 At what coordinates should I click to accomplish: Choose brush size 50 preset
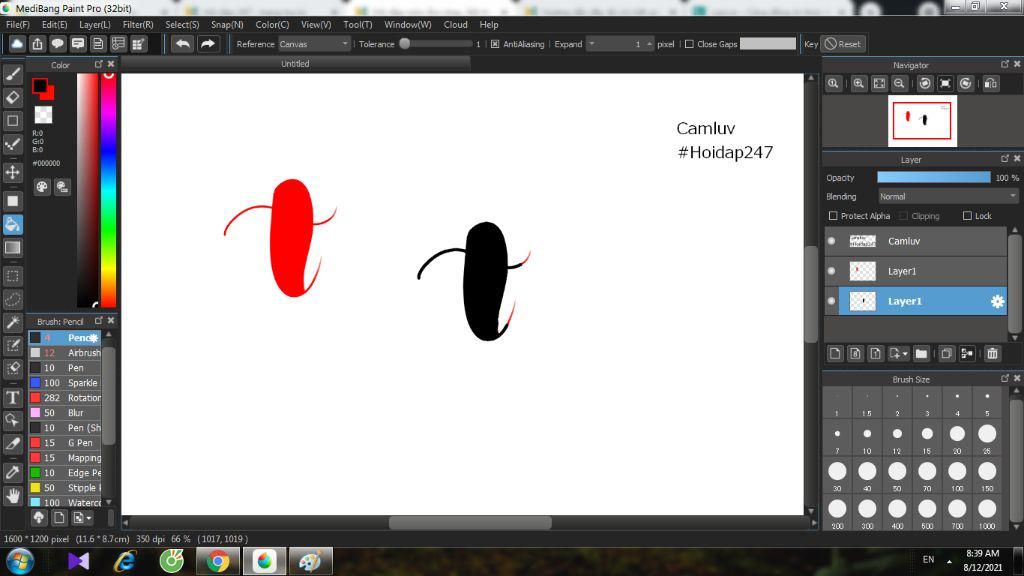(x=897, y=476)
